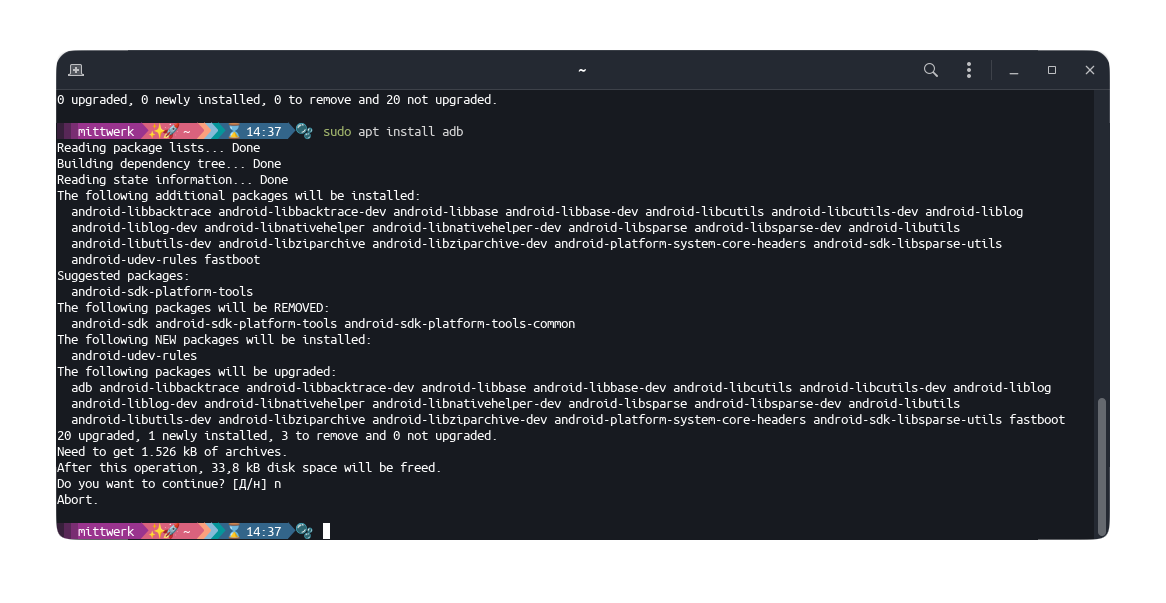Open a new terminal tab

point(76,70)
